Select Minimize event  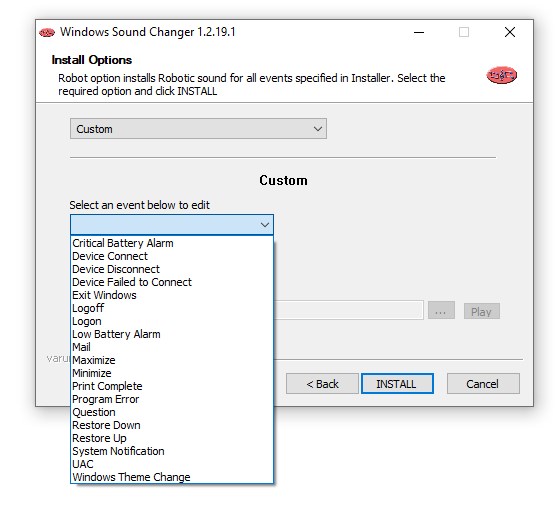(172, 373)
